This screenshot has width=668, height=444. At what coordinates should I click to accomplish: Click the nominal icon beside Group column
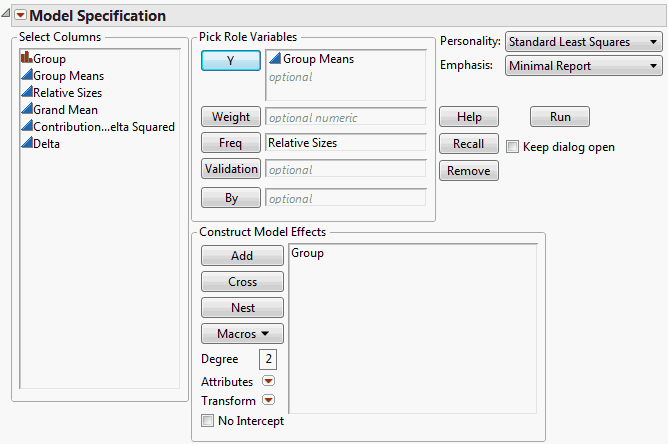pyautogui.click(x=26, y=59)
